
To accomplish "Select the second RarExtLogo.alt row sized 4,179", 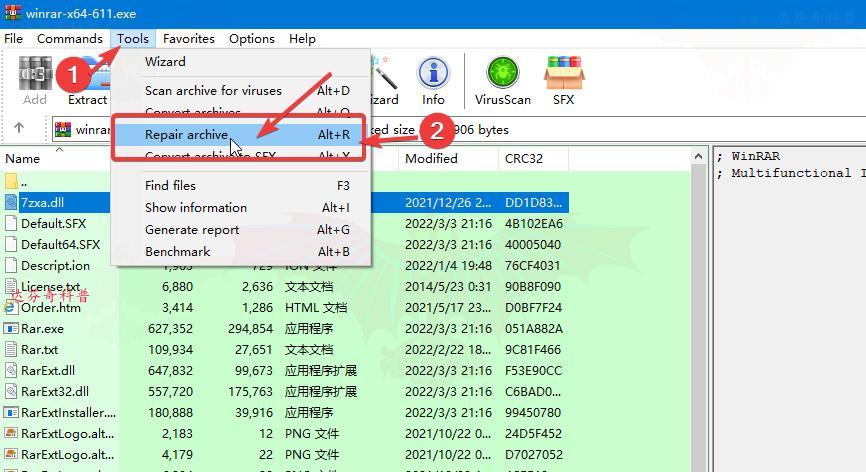I will tap(284, 454).
